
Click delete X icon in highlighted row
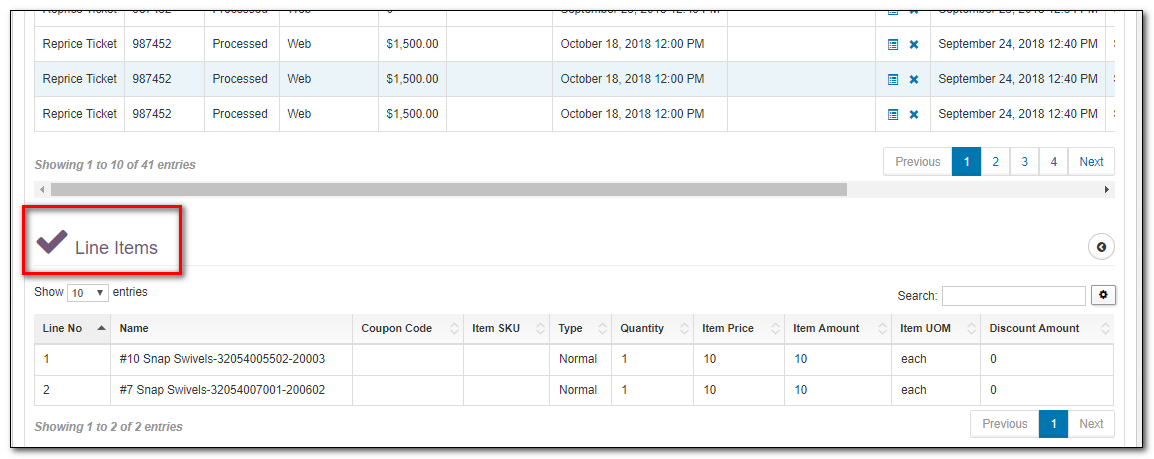913,79
